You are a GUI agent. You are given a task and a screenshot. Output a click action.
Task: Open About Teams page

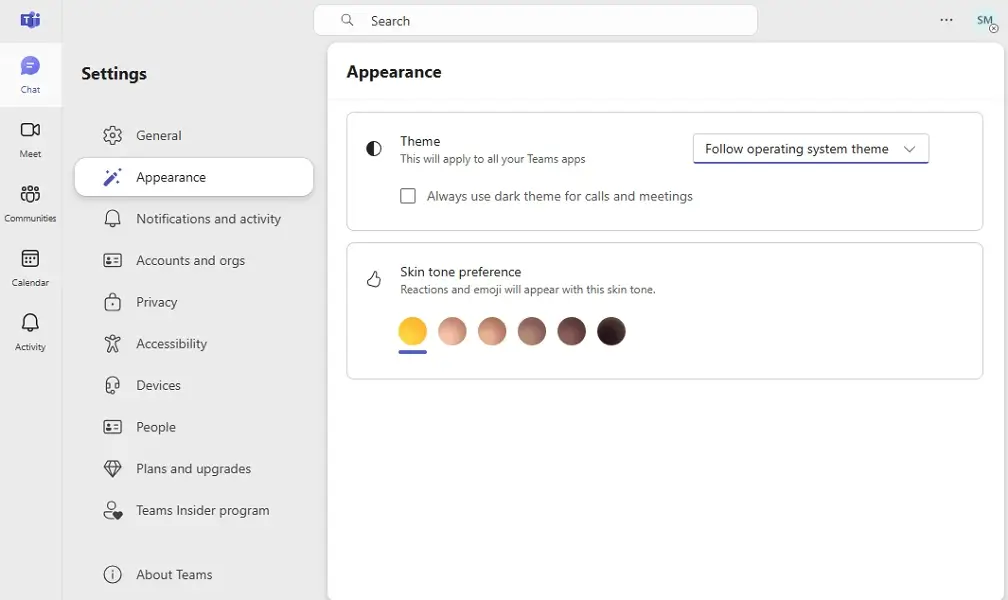coord(194,574)
